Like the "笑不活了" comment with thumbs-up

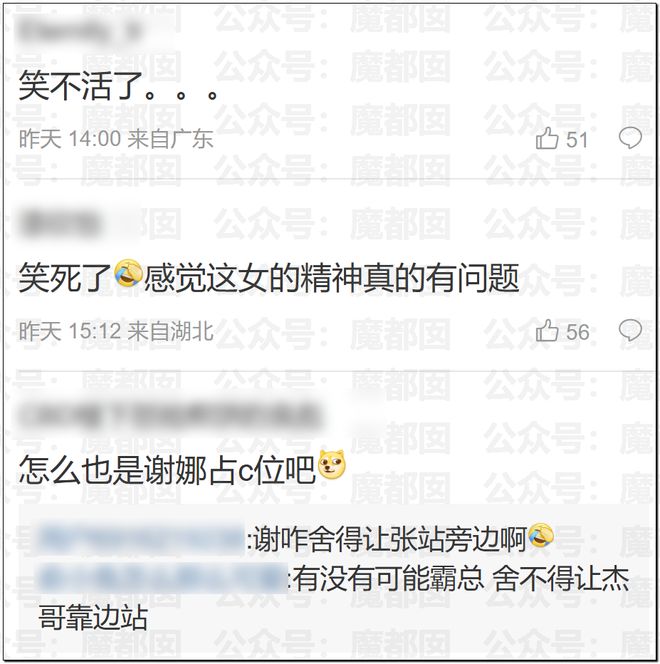pos(547,138)
